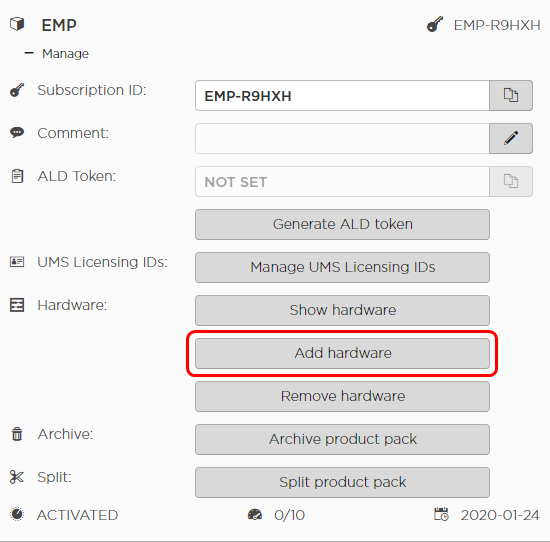Viewport: 550px width, 542px height.
Task: Click Generate ALD token button
Action: (342, 225)
